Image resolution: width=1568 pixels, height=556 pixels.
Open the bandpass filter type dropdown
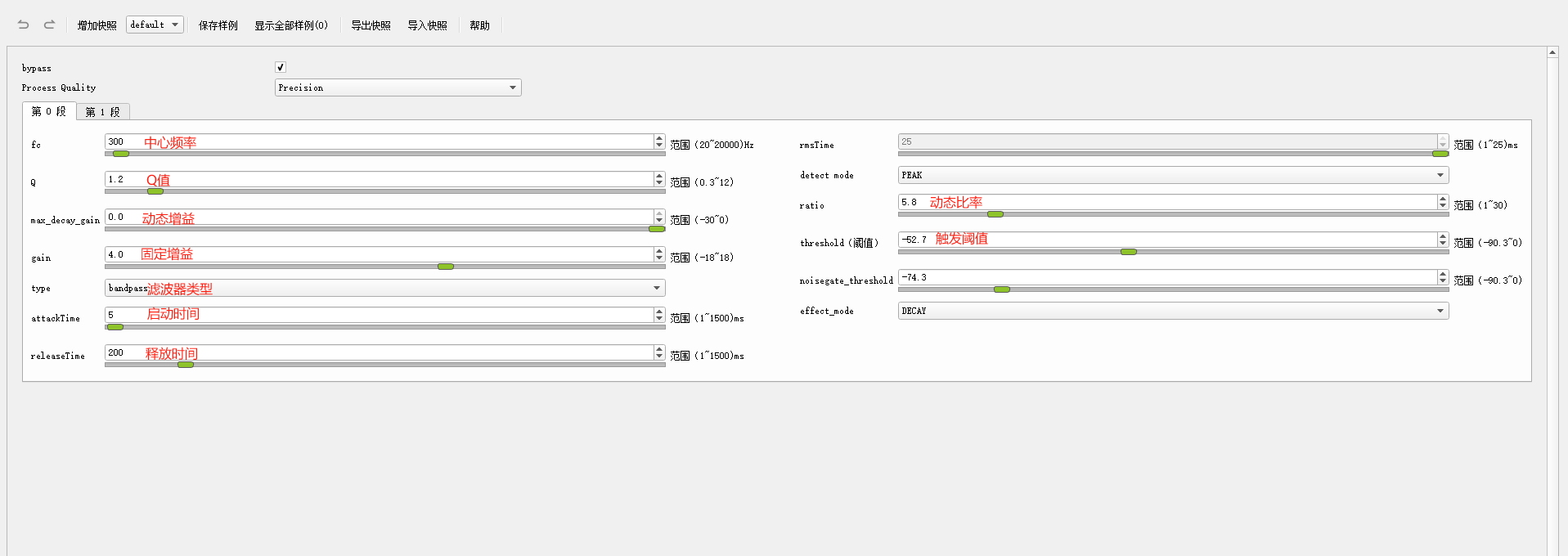384,288
